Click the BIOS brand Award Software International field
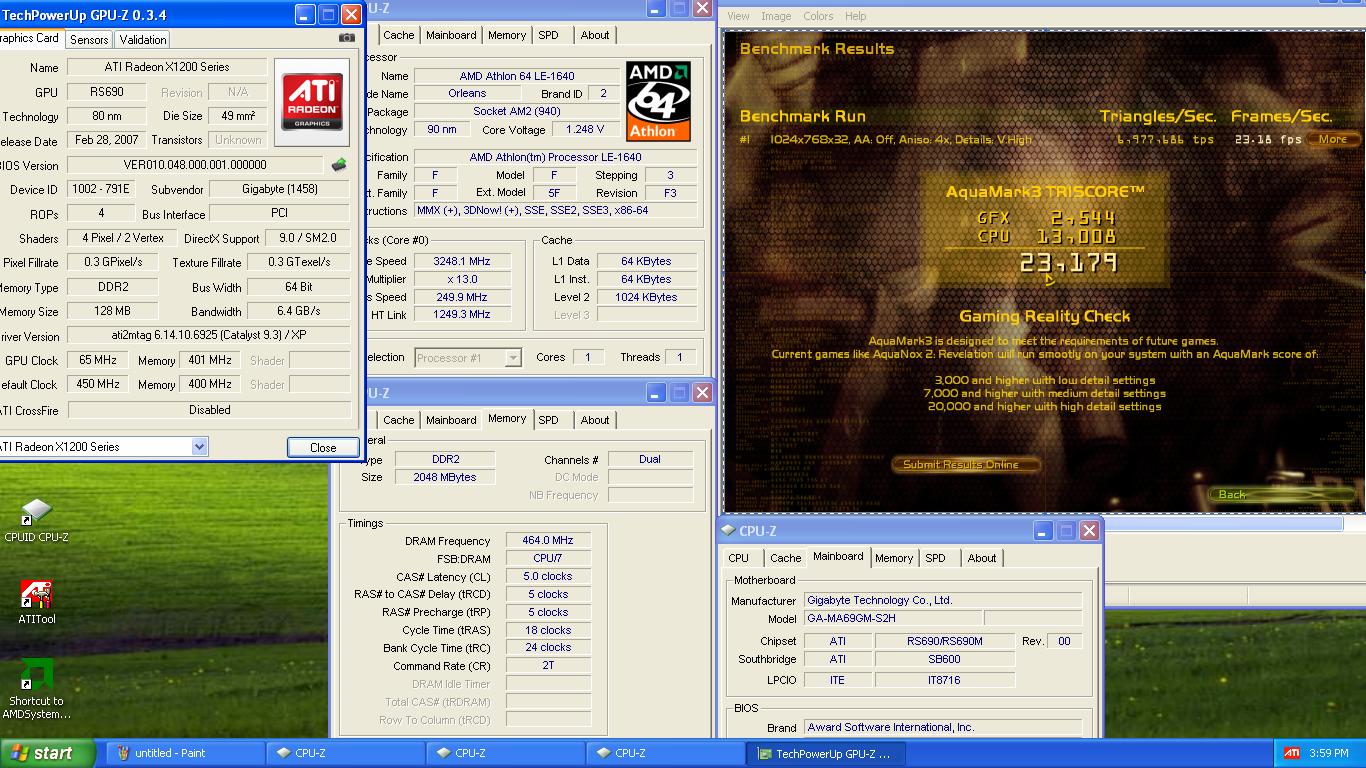 click(x=943, y=727)
